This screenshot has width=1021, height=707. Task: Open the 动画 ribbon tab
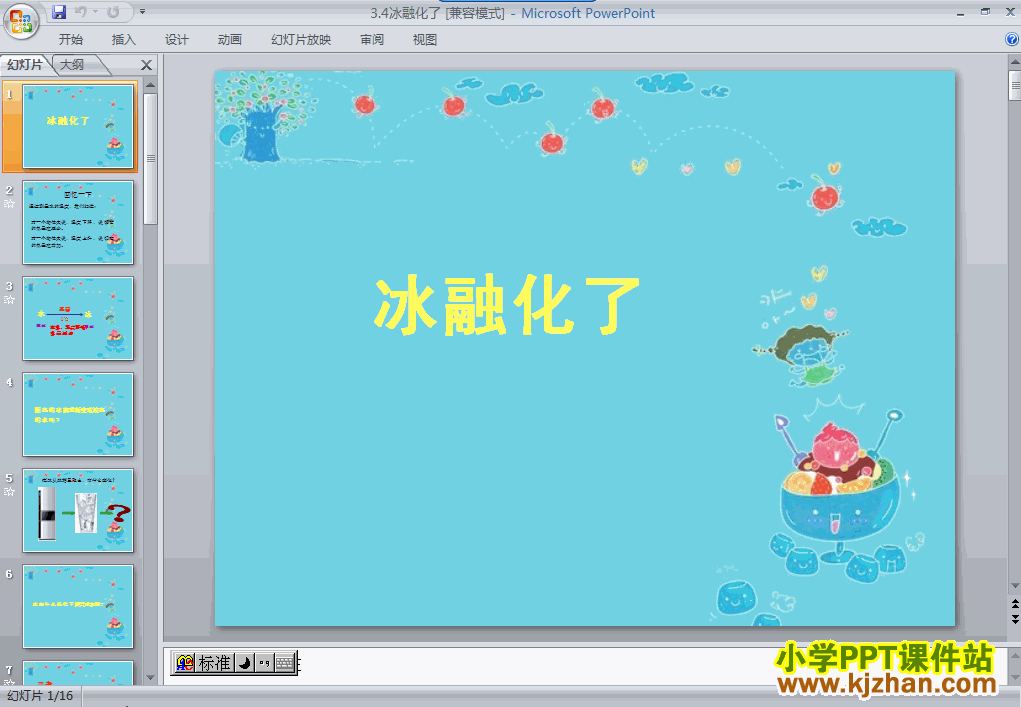click(x=229, y=40)
